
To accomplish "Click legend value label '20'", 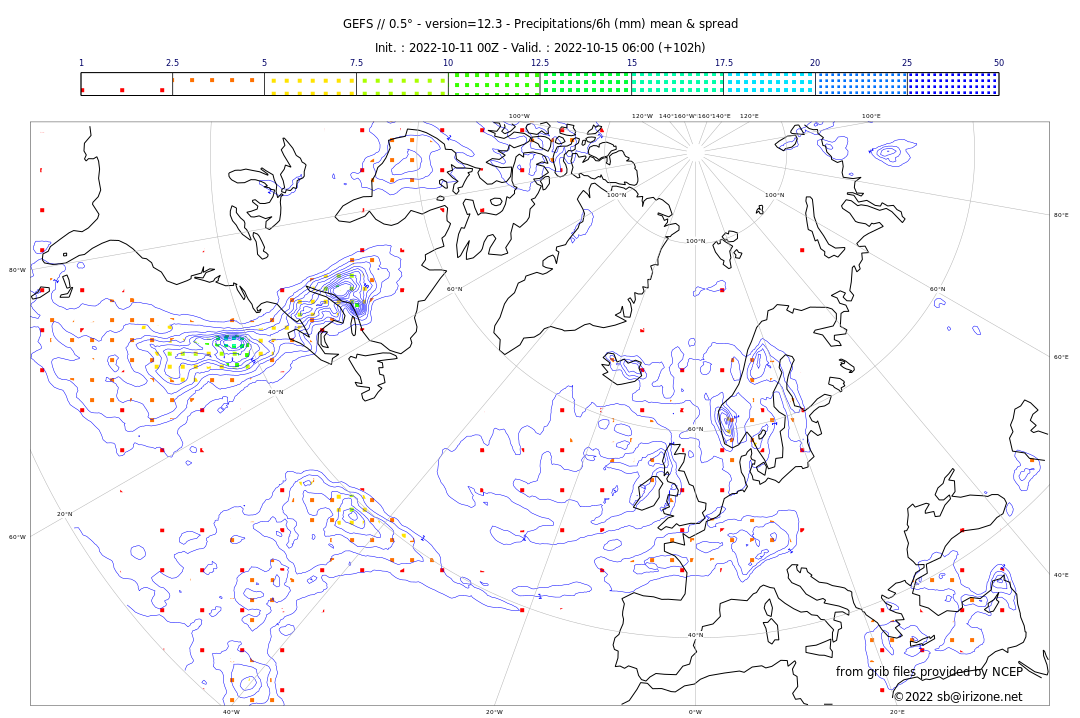I will click(815, 63).
